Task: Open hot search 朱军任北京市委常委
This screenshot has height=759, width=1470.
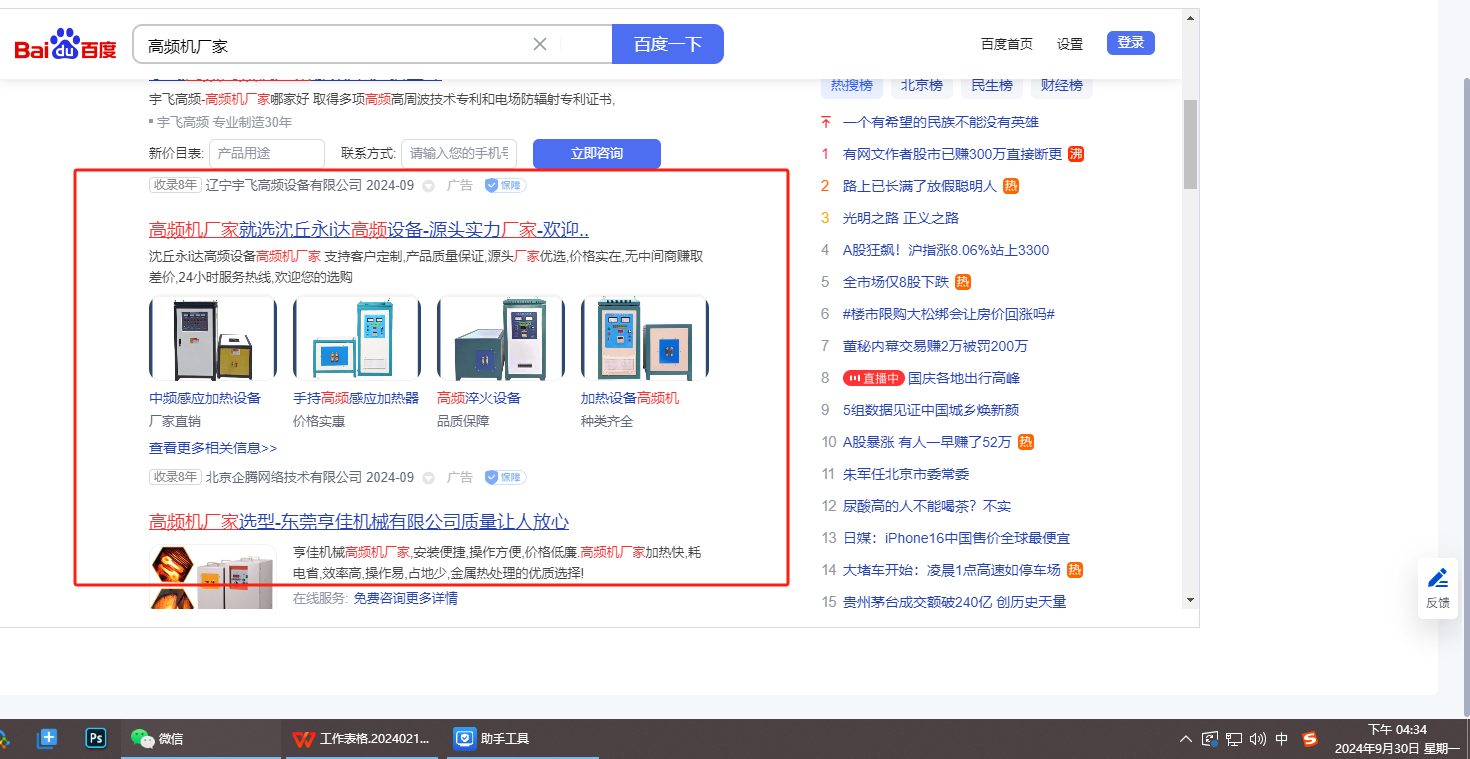Action: tap(906, 474)
